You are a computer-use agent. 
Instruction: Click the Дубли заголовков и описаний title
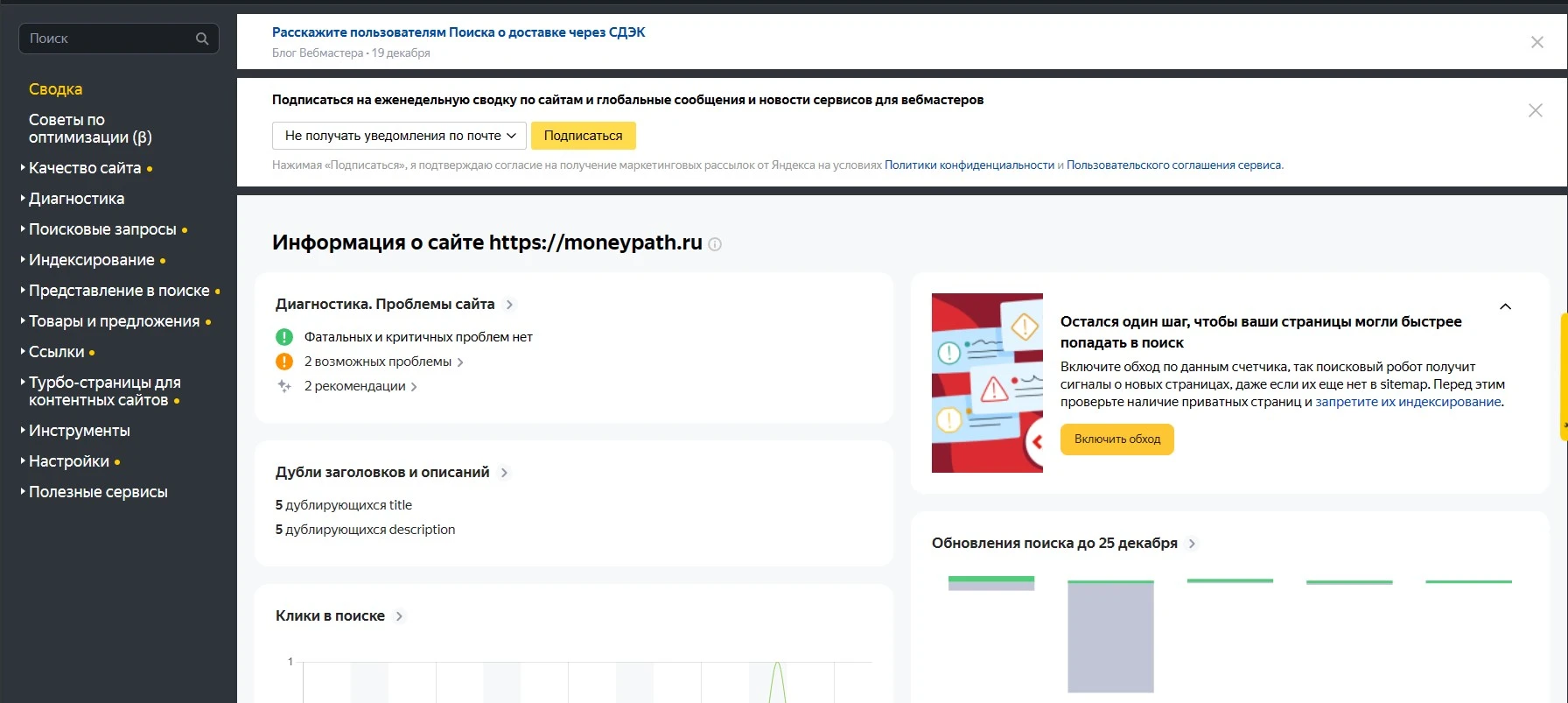tap(382, 473)
